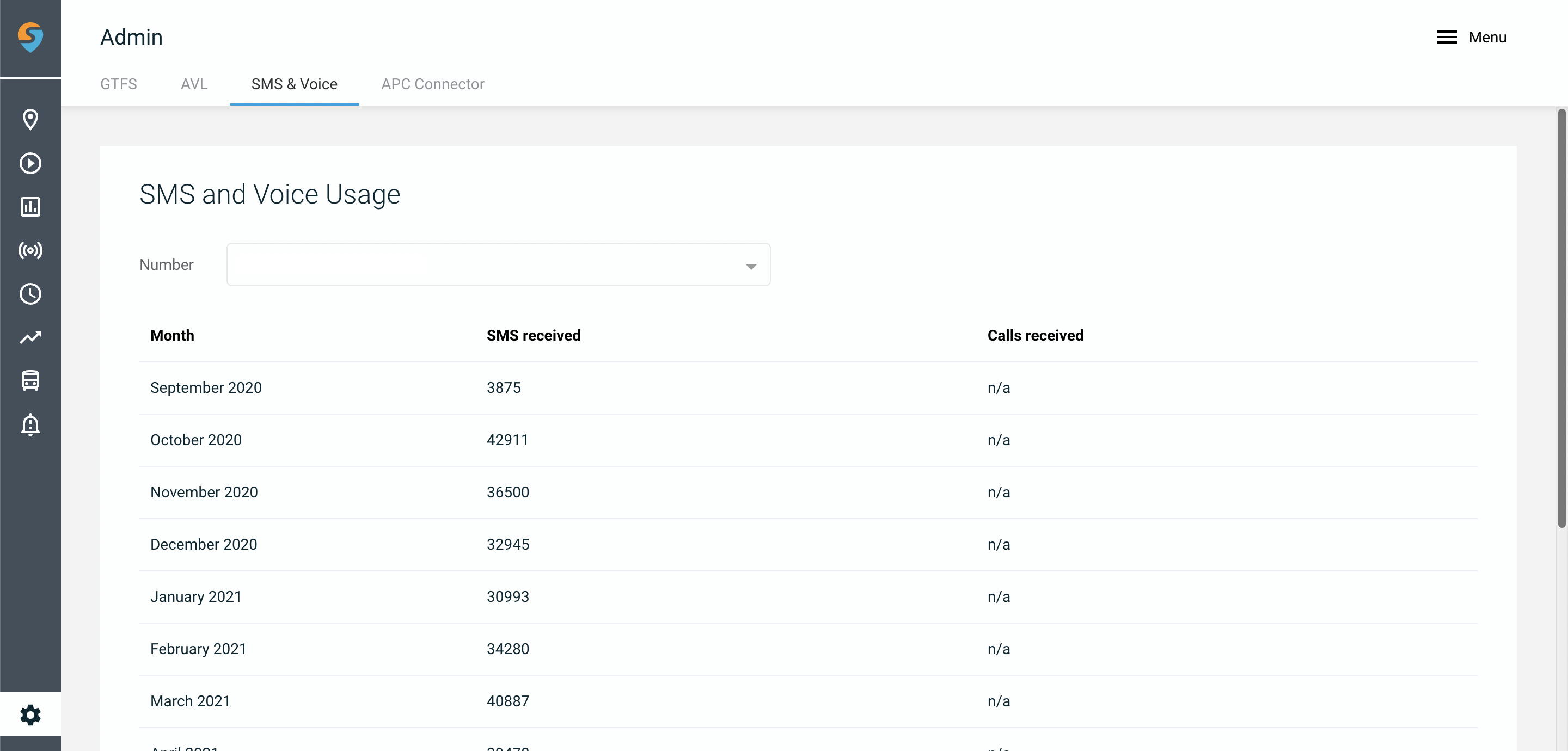The width and height of the screenshot is (1568, 751).
Task: Select the October 2020 row label
Action: [x=195, y=440]
